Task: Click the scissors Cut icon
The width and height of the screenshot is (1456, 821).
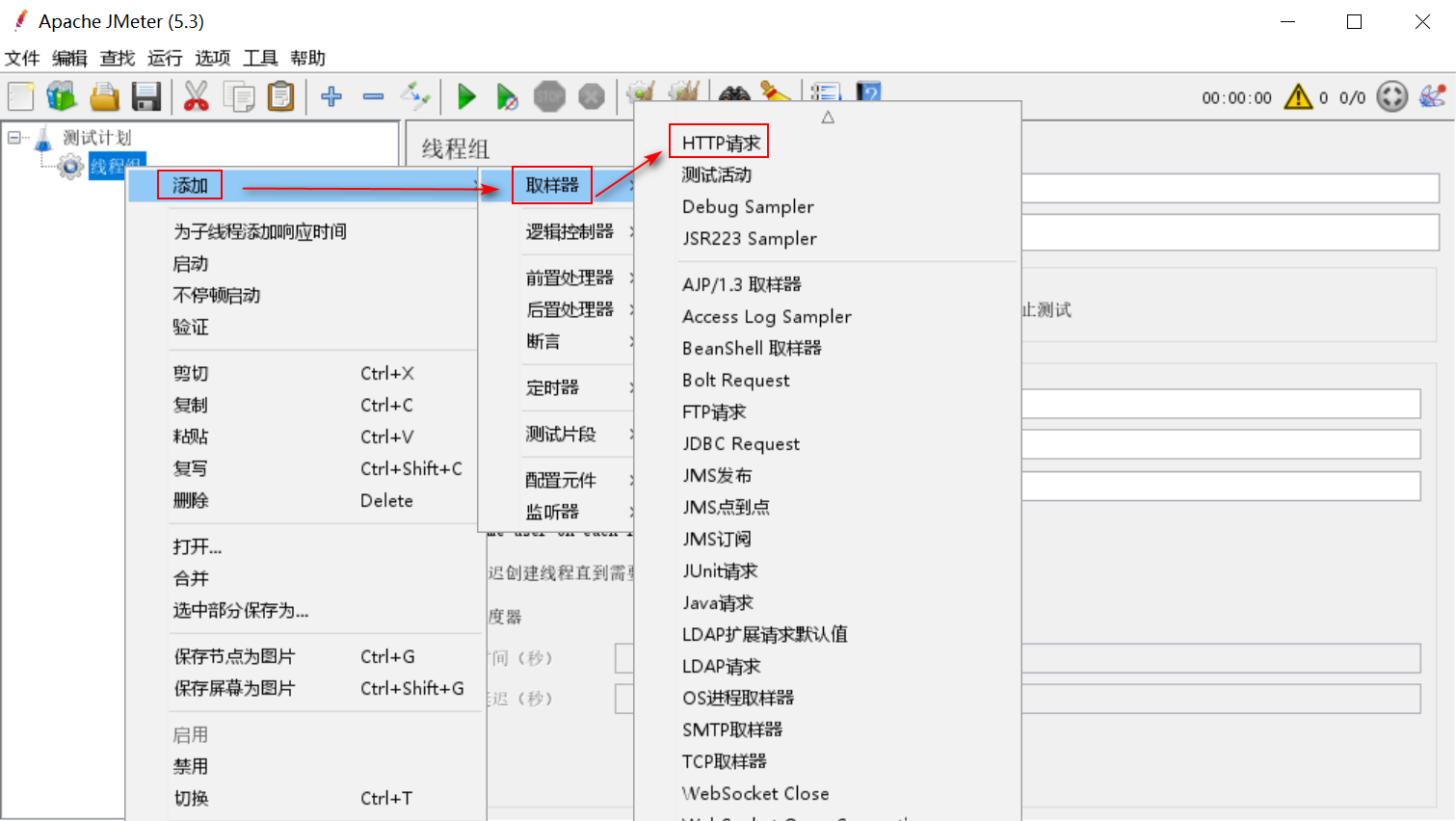Action: click(x=197, y=96)
